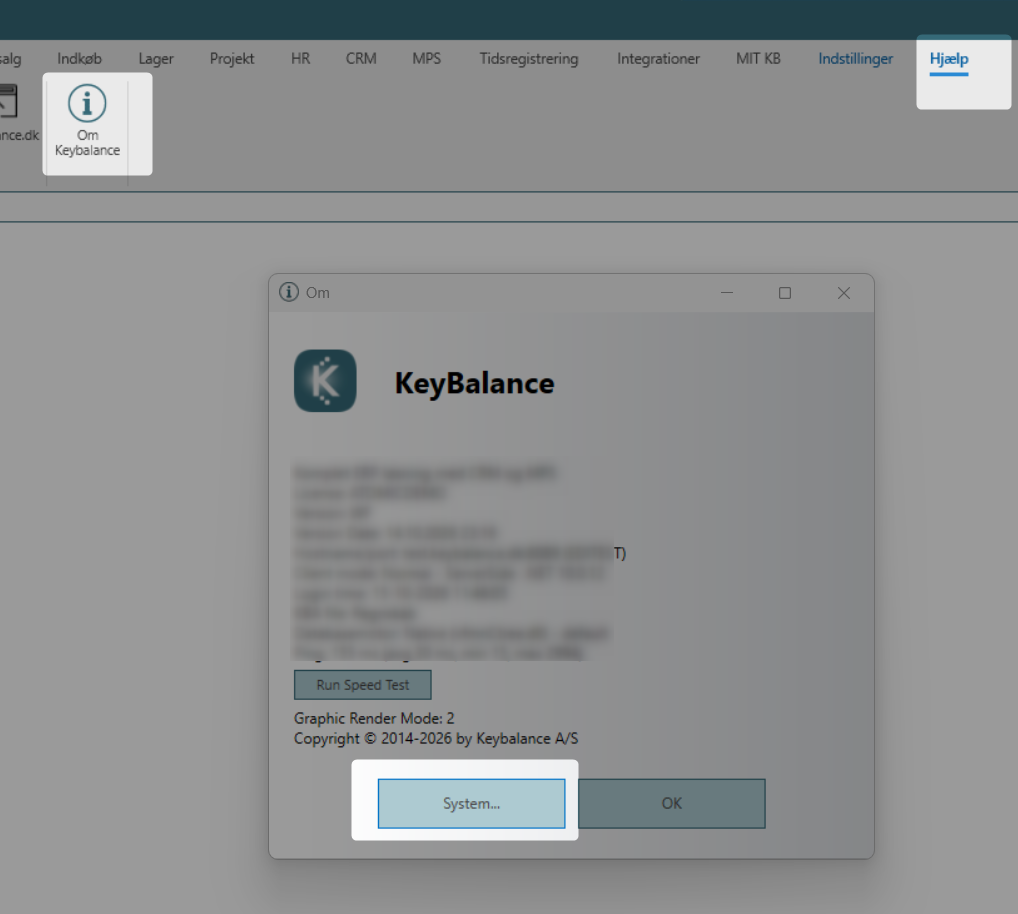1018x914 pixels.
Task: Confirm the Om dialog with OK
Action: pyautogui.click(x=671, y=804)
